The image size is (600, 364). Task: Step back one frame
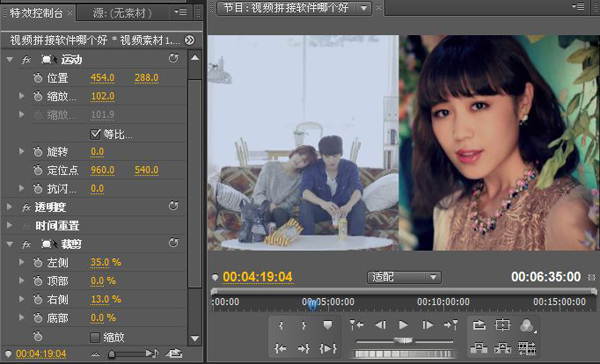tap(380, 325)
